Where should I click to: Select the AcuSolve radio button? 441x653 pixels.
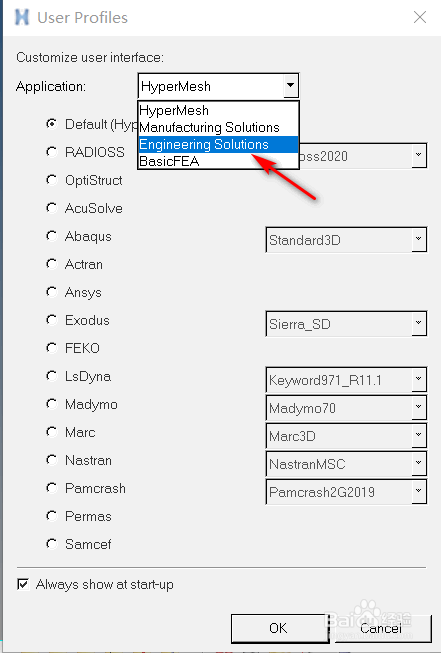click(x=51, y=208)
